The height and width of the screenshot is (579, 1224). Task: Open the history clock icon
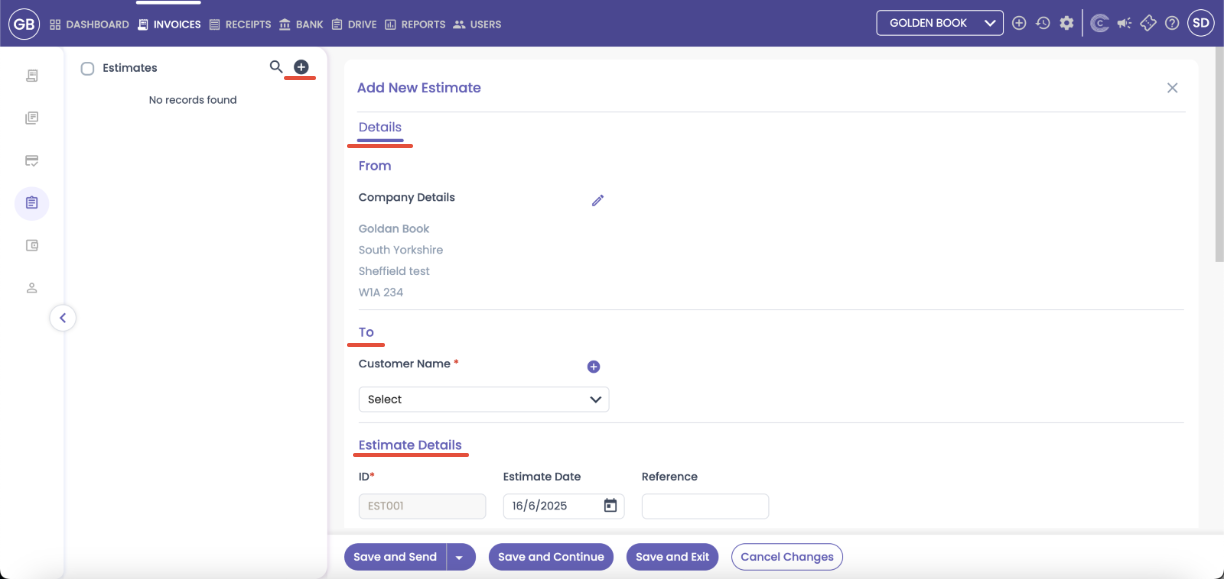click(1043, 23)
